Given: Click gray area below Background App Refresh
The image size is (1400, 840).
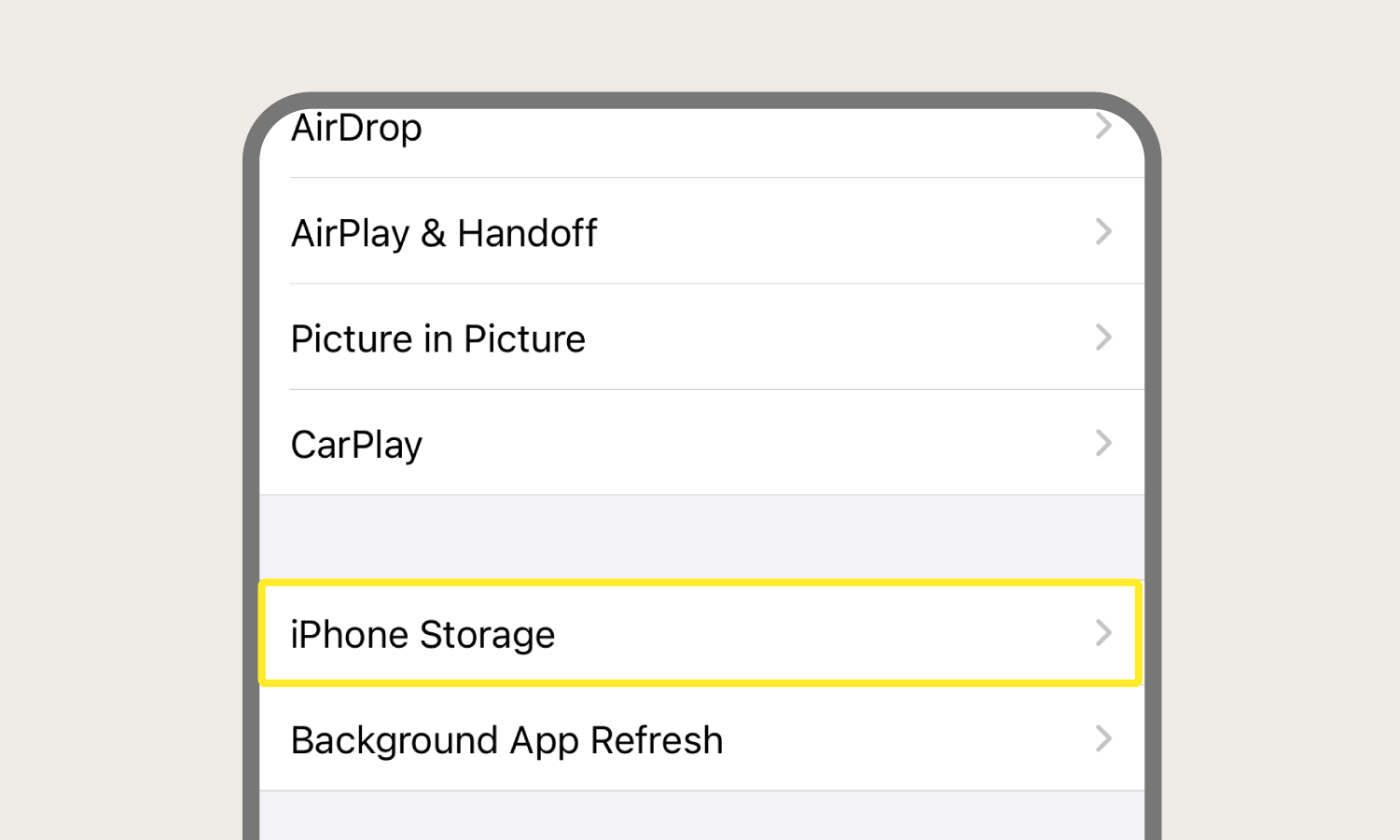Looking at the screenshot, I should pyautogui.click(x=701, y=816).
